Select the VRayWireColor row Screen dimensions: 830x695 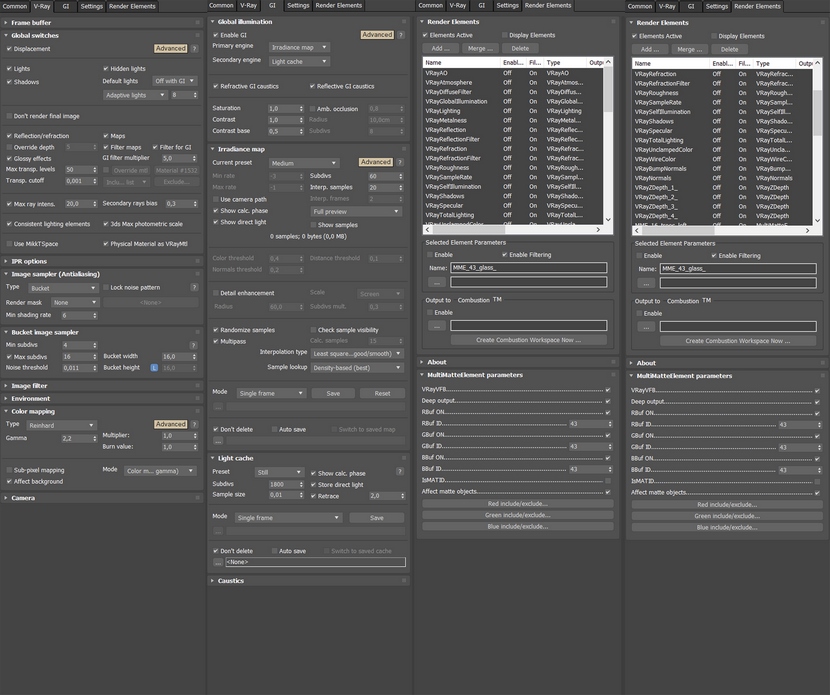721,159
